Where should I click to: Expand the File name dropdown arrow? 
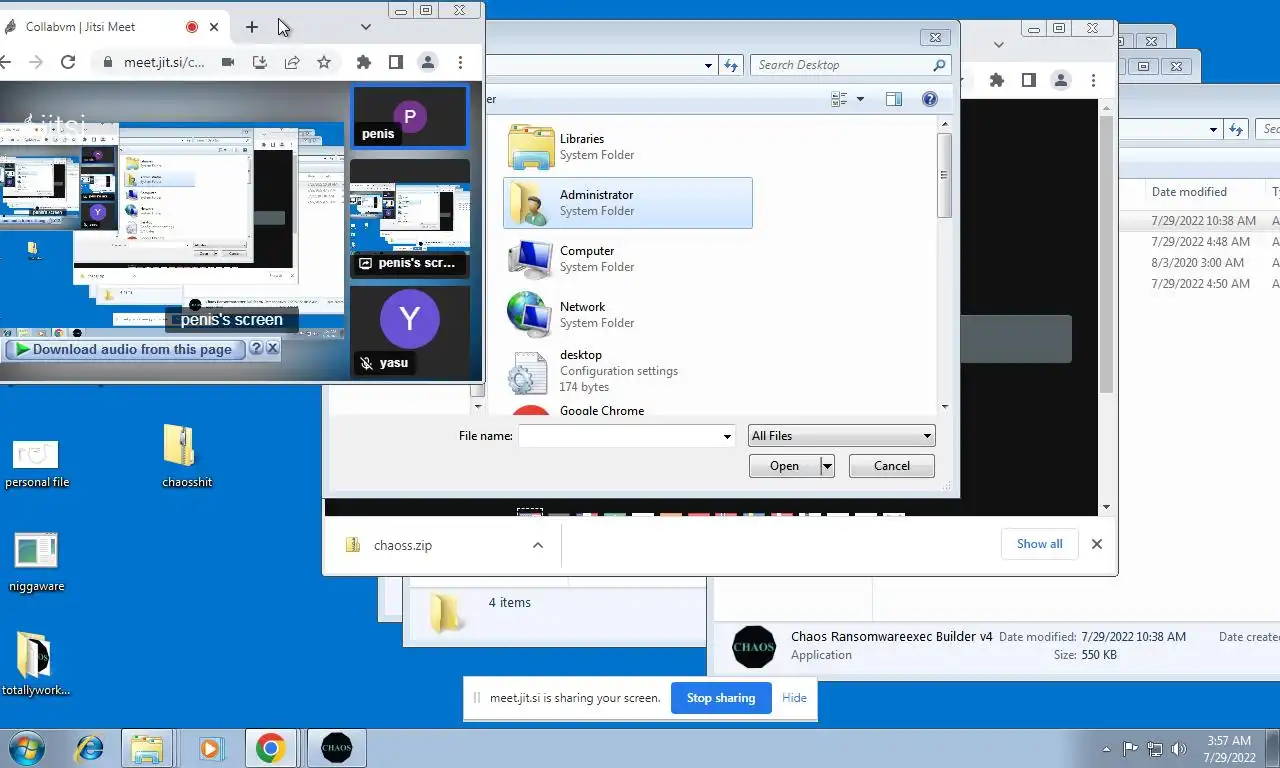coord(727,436)
